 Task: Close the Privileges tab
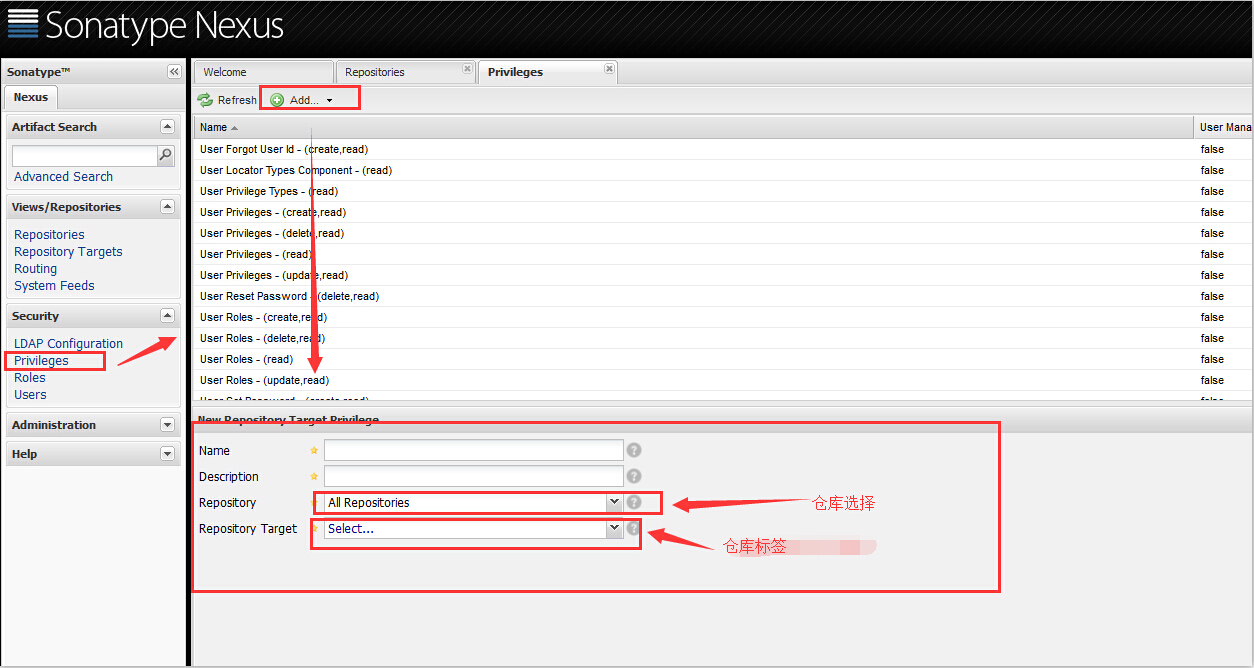pos(610,69)
